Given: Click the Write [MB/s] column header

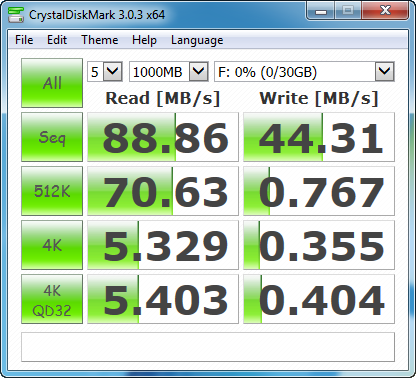Looking at the screenshot, I should [x=319, y=98].
